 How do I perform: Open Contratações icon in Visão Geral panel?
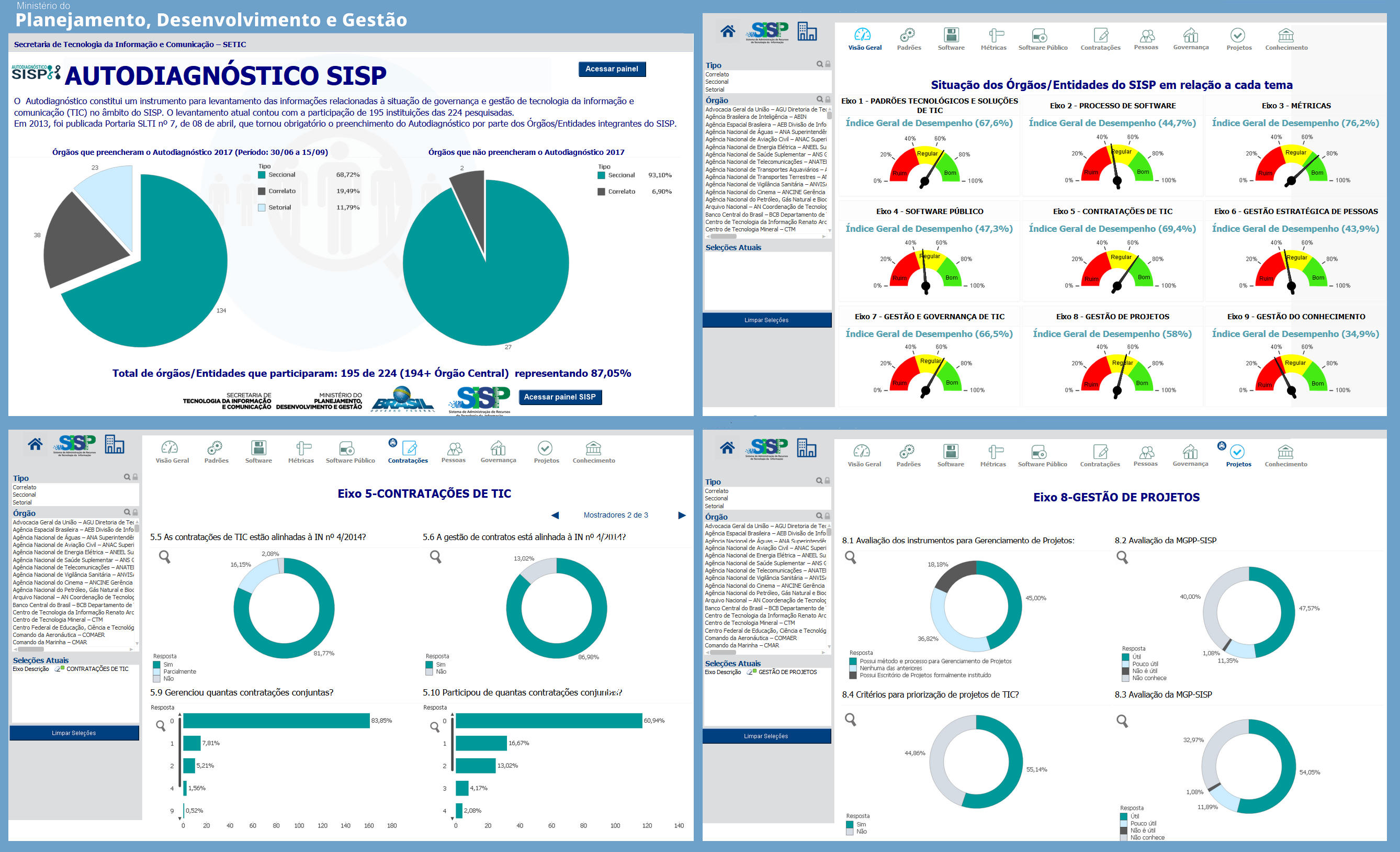click(1101, 35)
